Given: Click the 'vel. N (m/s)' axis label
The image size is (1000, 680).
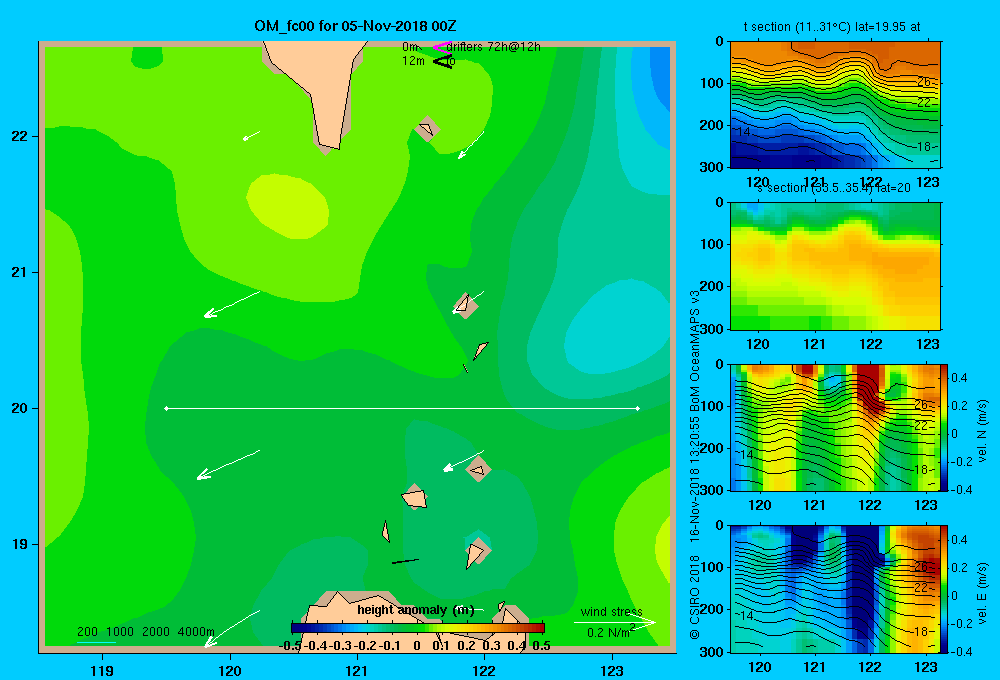Looking at the screenshot, I should tap(982, 431).
